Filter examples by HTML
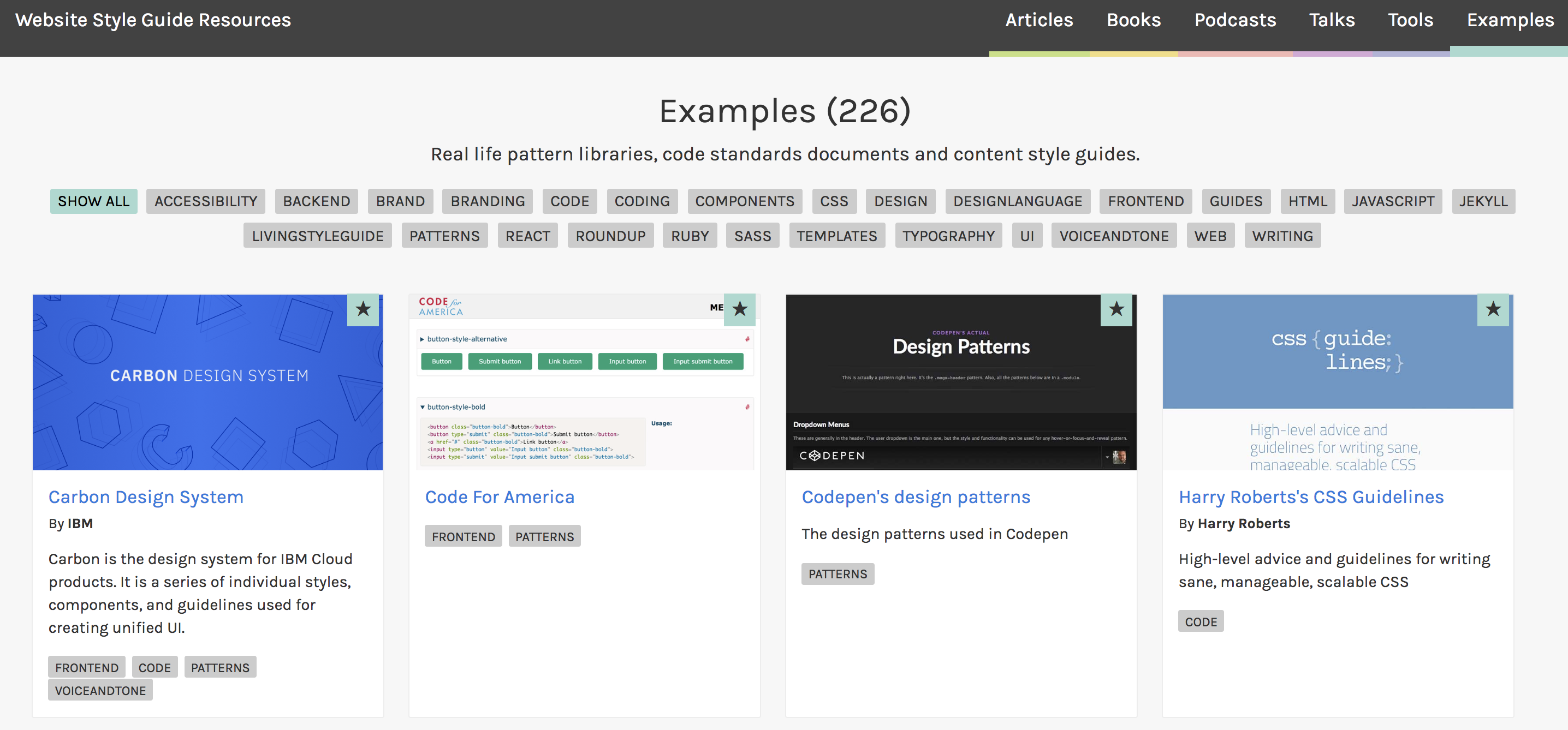The width and height of the screenshot is (1568, 730). point(1308,201)
